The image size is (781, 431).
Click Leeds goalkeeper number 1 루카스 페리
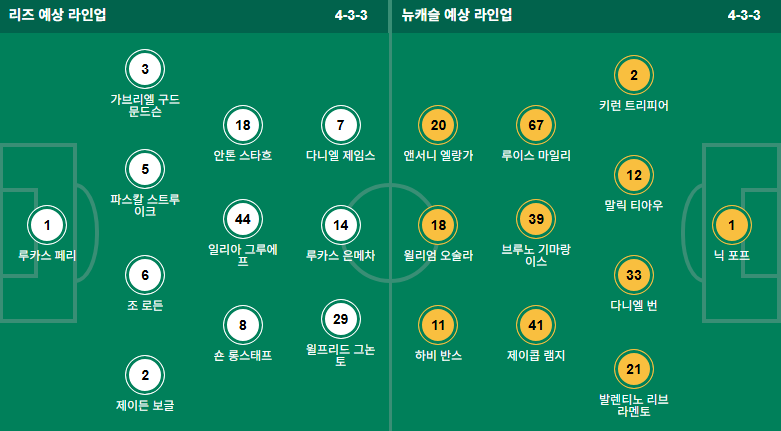coord(47,225)
